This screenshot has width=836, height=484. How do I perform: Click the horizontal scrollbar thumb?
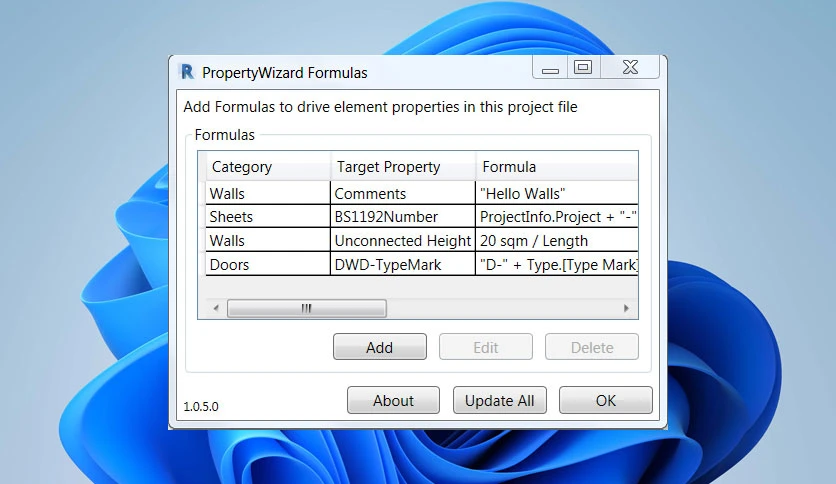pos(307,308)
